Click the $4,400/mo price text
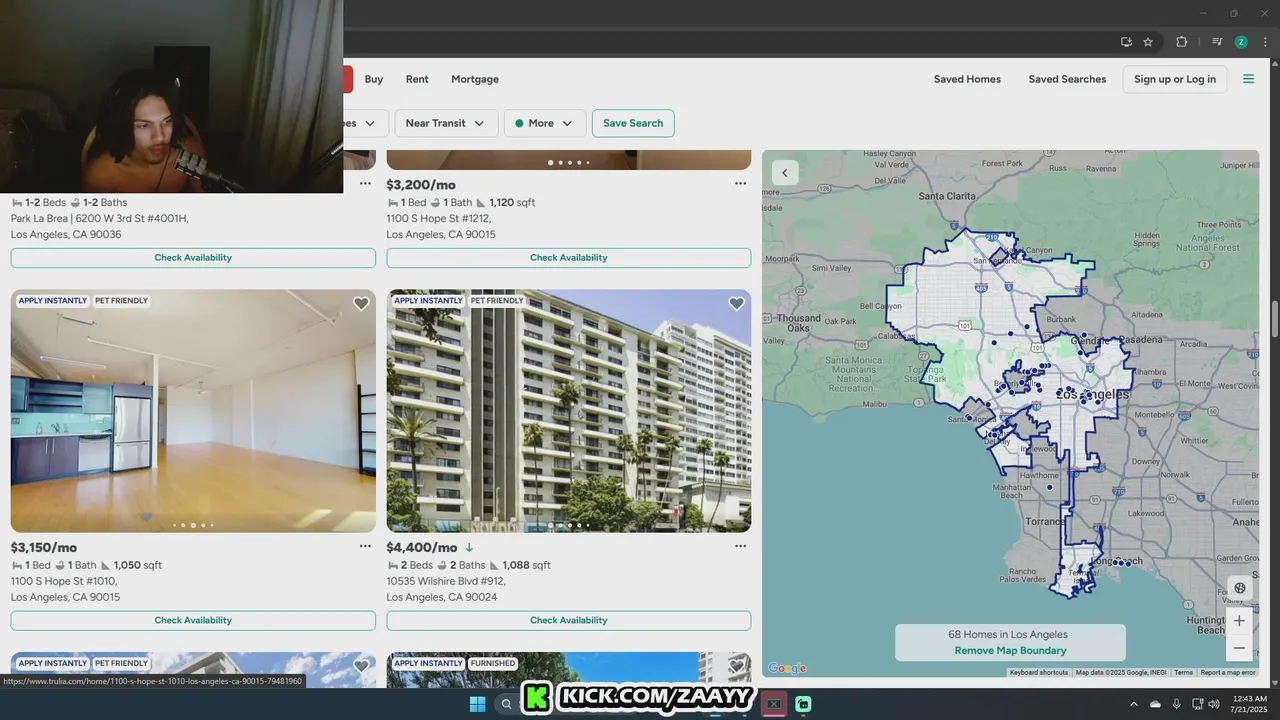The width and height of the screenshot is (1280, 720). [x=422, y=547]
